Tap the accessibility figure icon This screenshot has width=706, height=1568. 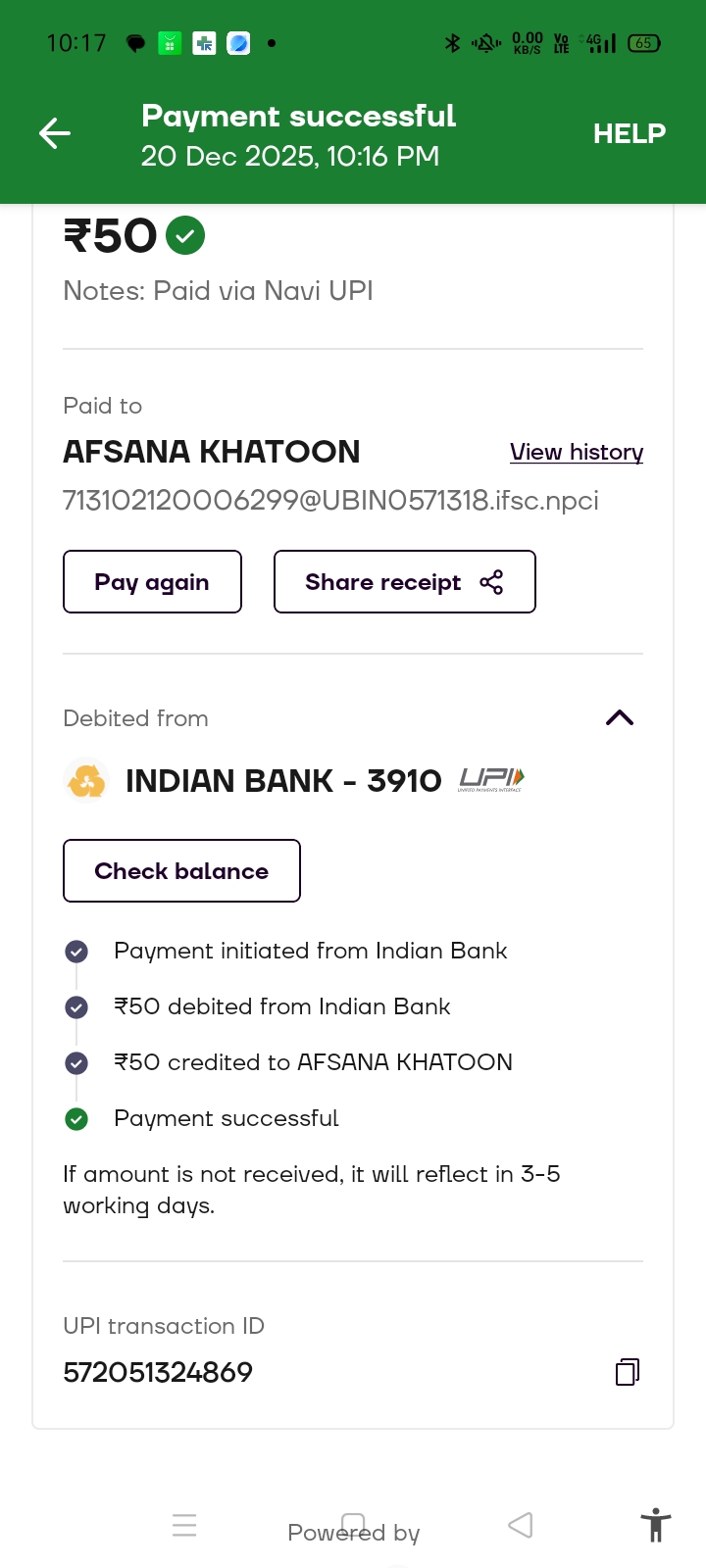[x=655, y=1526]
